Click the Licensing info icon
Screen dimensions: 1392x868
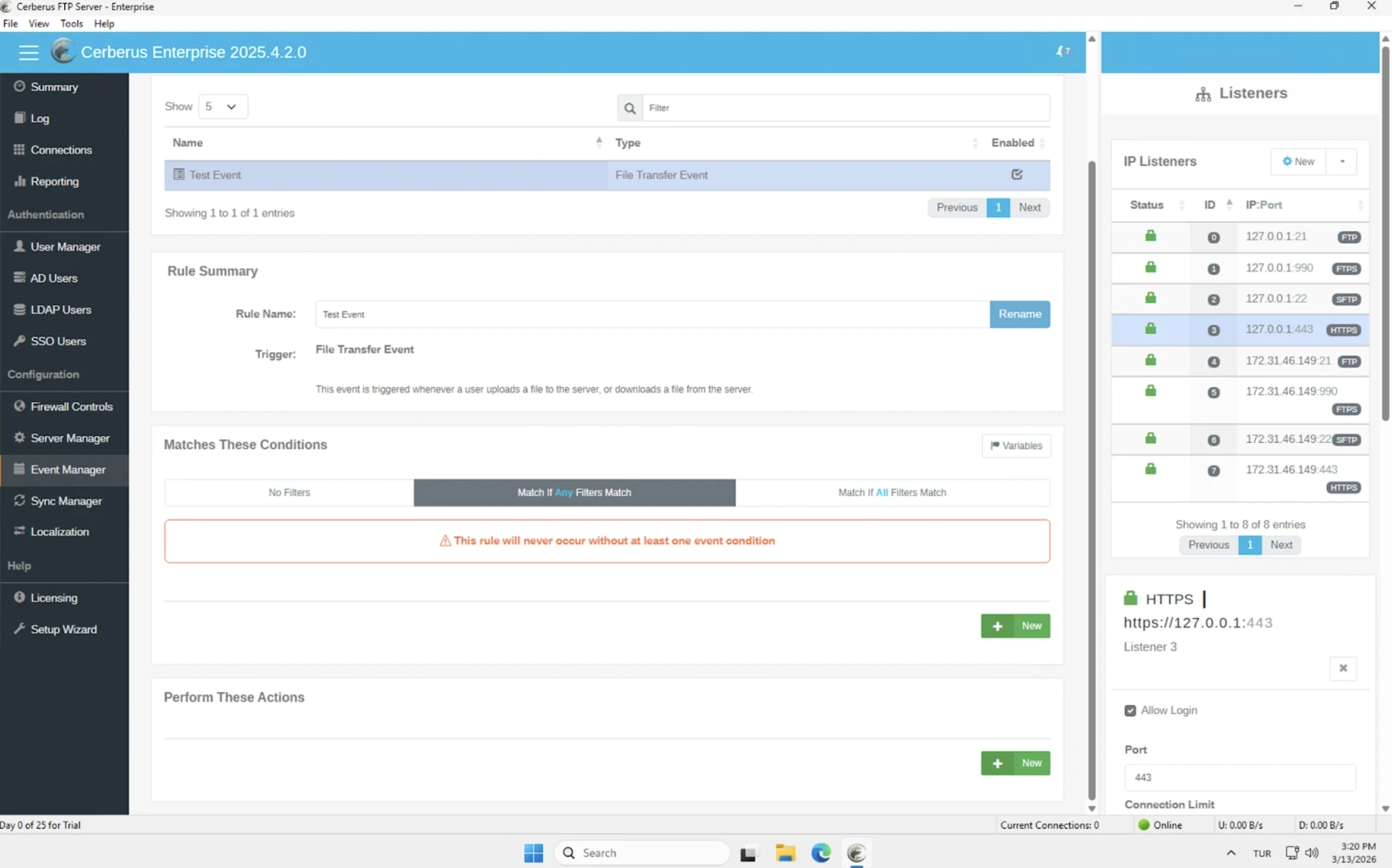20,597
